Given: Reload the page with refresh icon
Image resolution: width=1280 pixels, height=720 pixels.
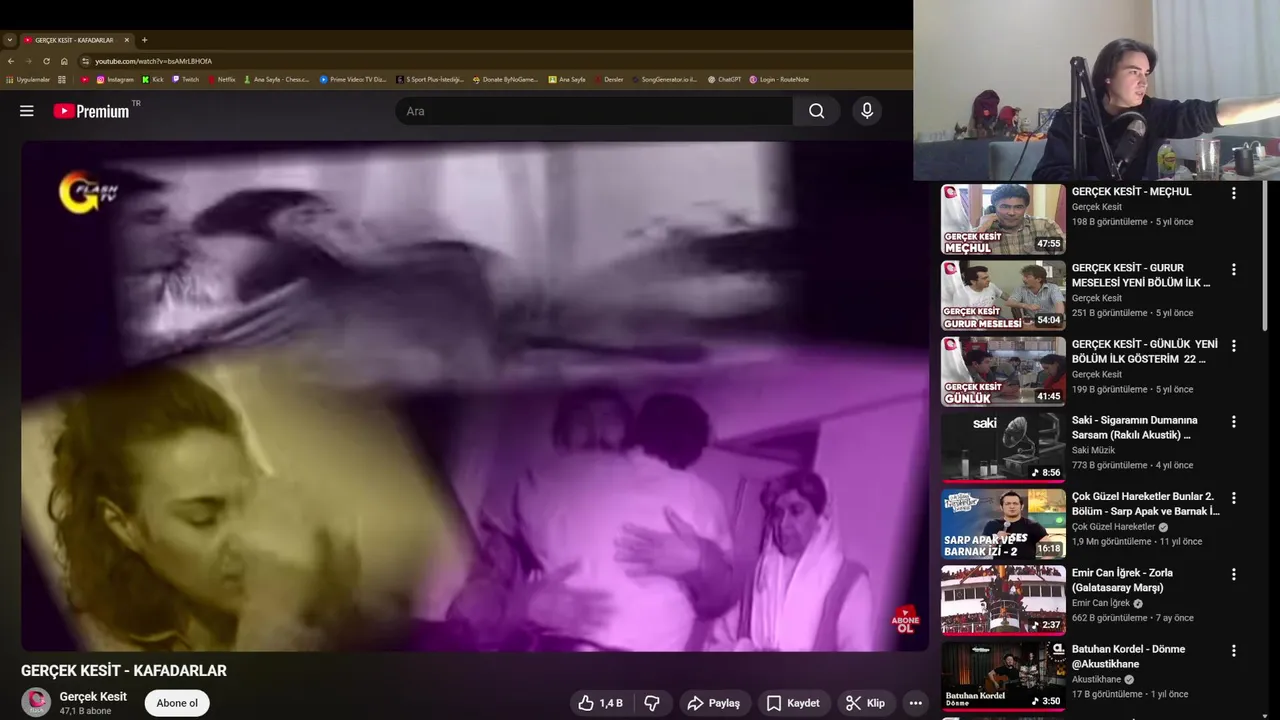Looking at the screenshot, I should click(x=46, y=61).
